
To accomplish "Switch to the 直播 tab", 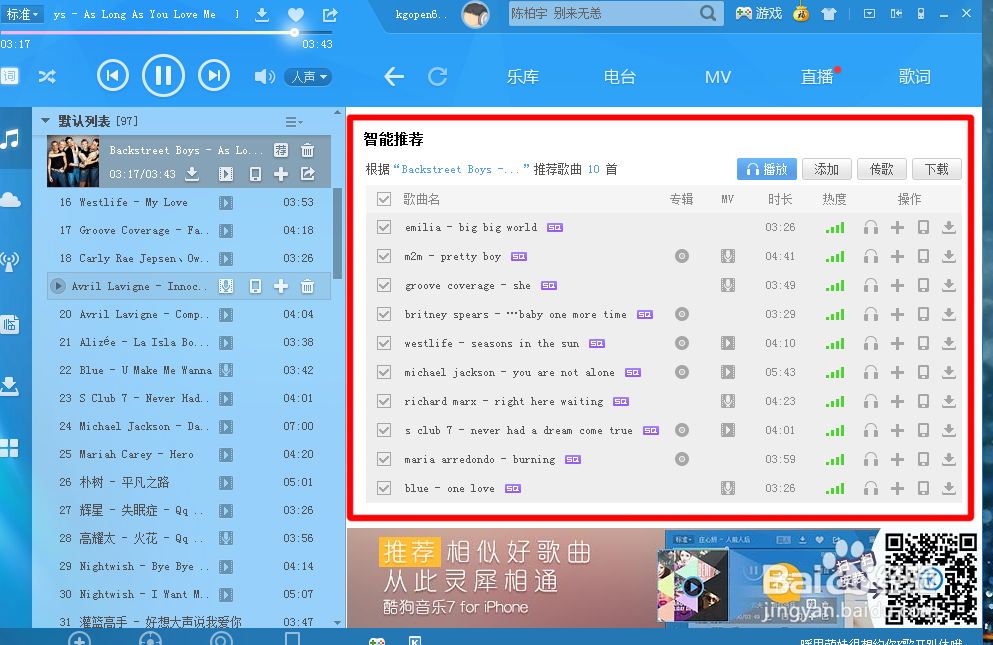I will (817, 77).
